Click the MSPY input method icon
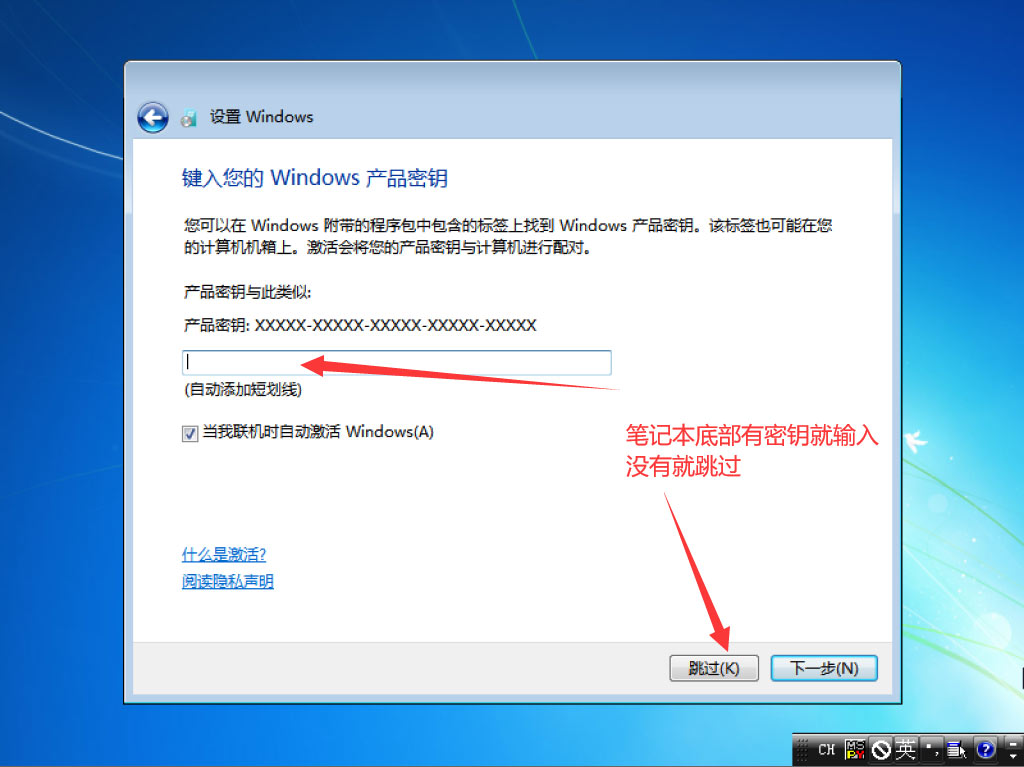Viewport: 1024px width, 767px height. (855, 749)
